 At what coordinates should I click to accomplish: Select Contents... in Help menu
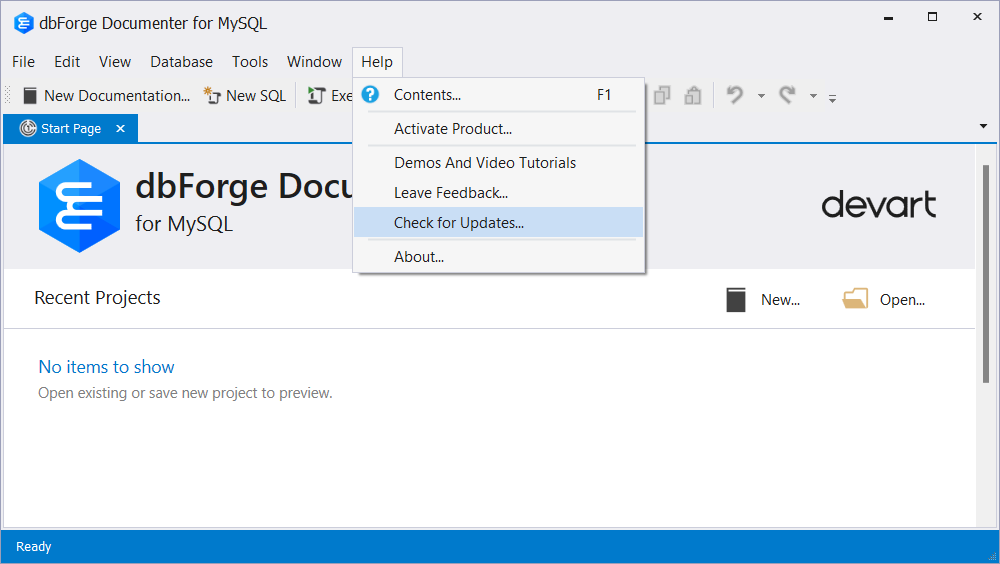499,94
